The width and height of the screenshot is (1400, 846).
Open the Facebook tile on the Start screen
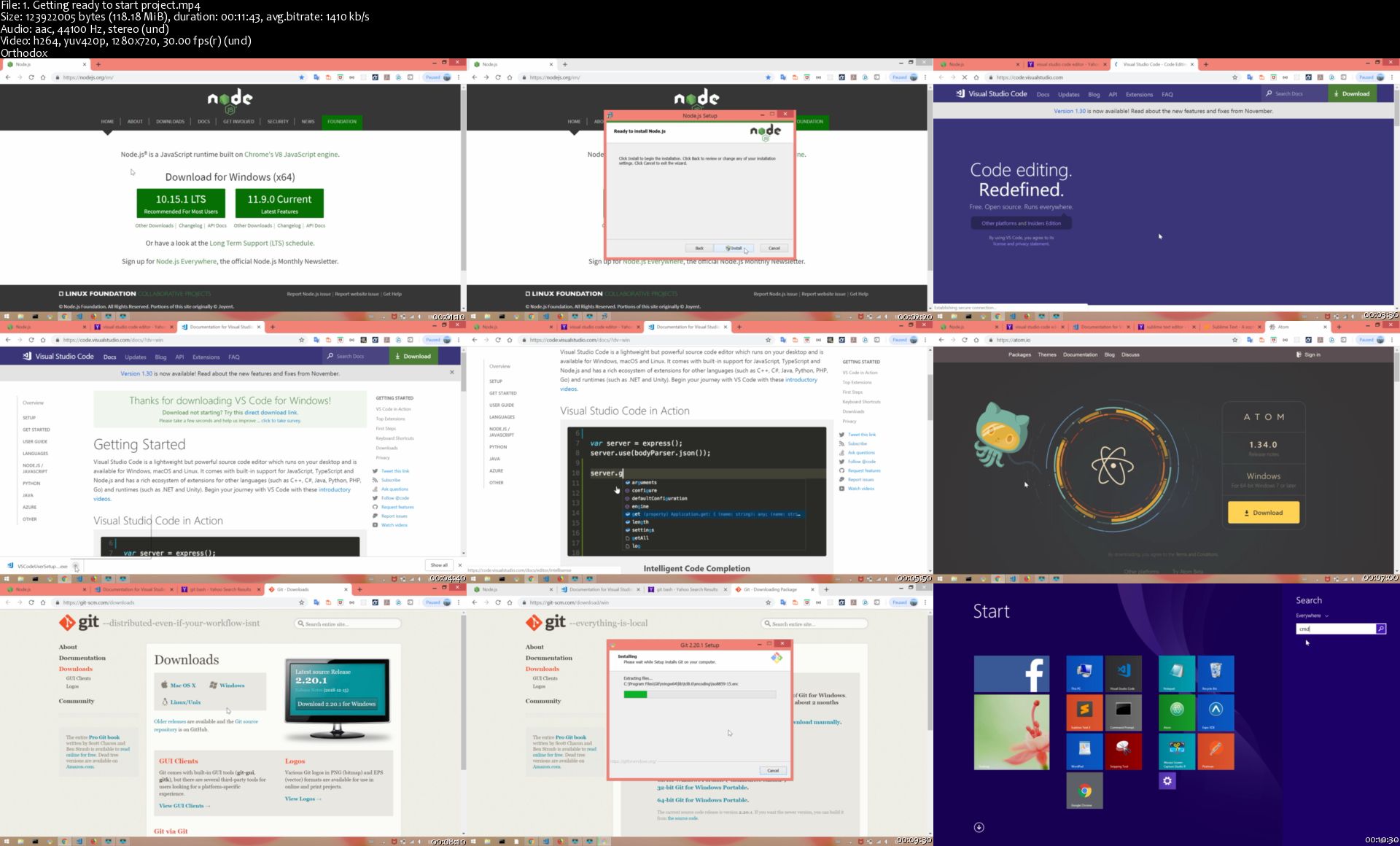[1011, 673]
